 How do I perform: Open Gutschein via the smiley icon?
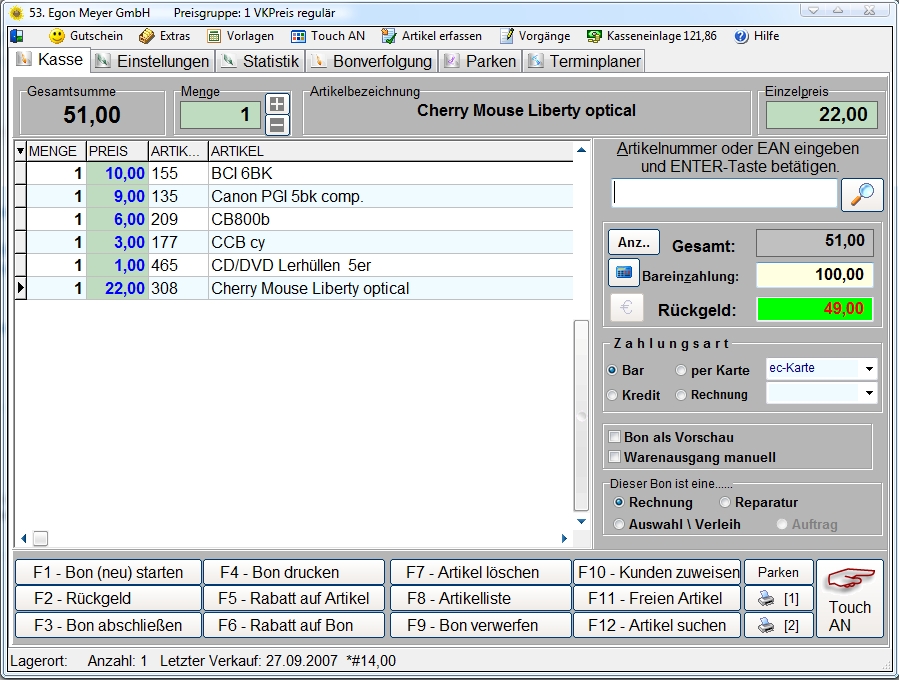(x=57, y=36)
